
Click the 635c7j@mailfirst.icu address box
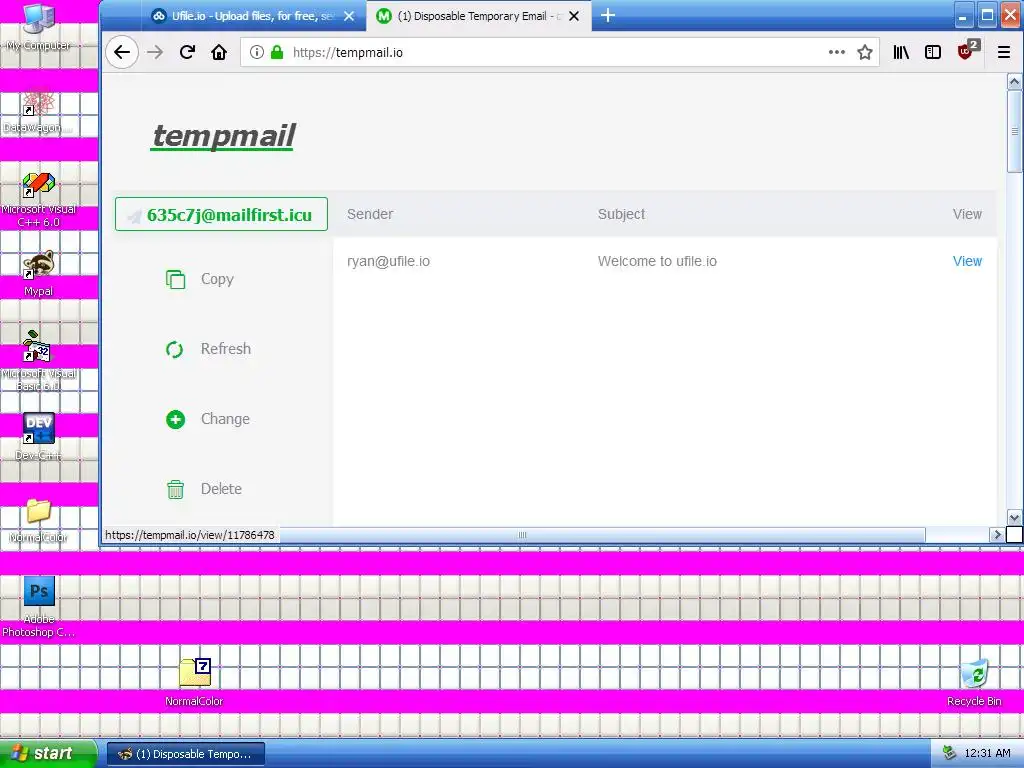221,214
